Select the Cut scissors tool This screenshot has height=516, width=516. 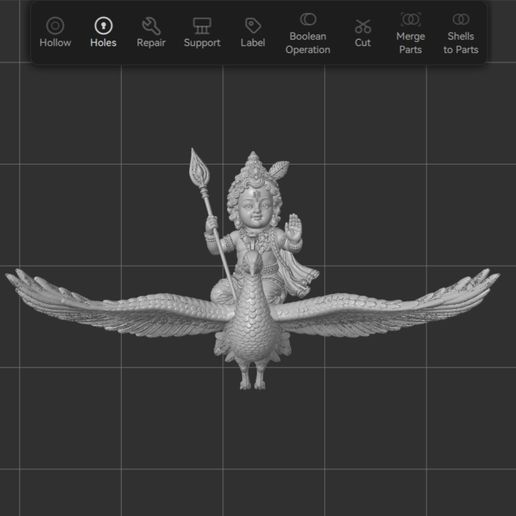click(363, 33)
